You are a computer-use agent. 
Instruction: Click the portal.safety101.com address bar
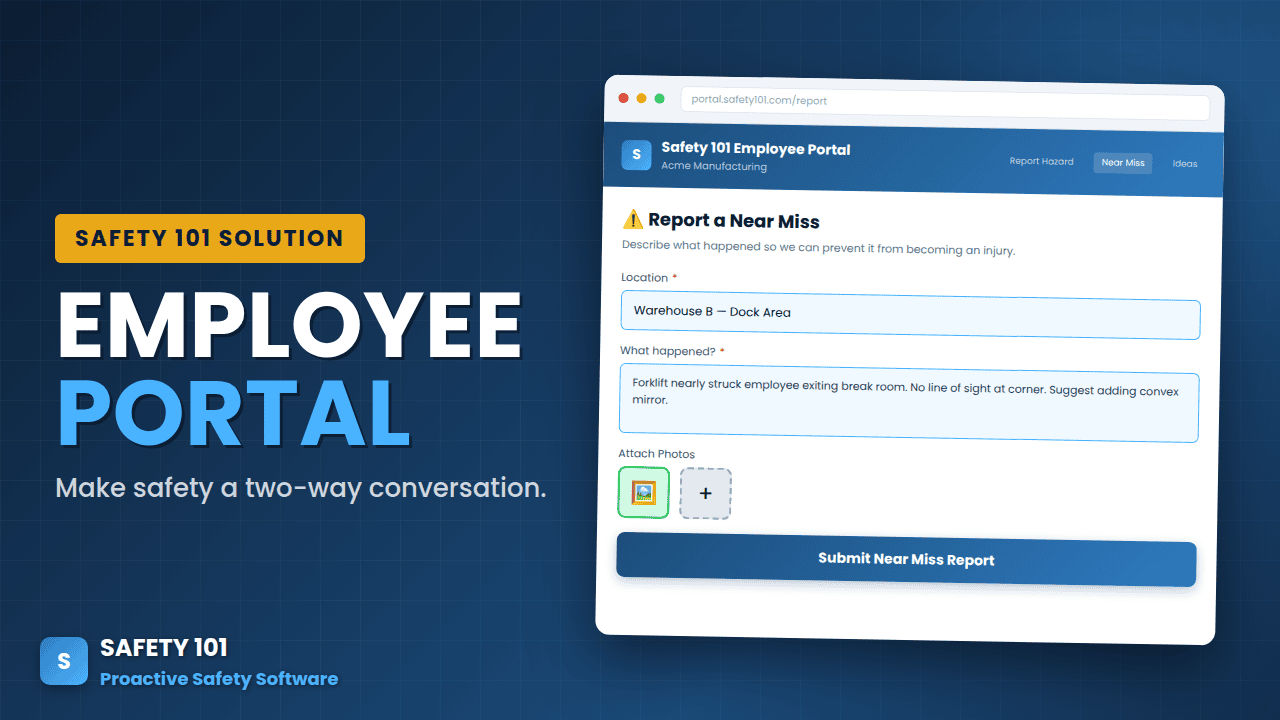pos(944,101)
